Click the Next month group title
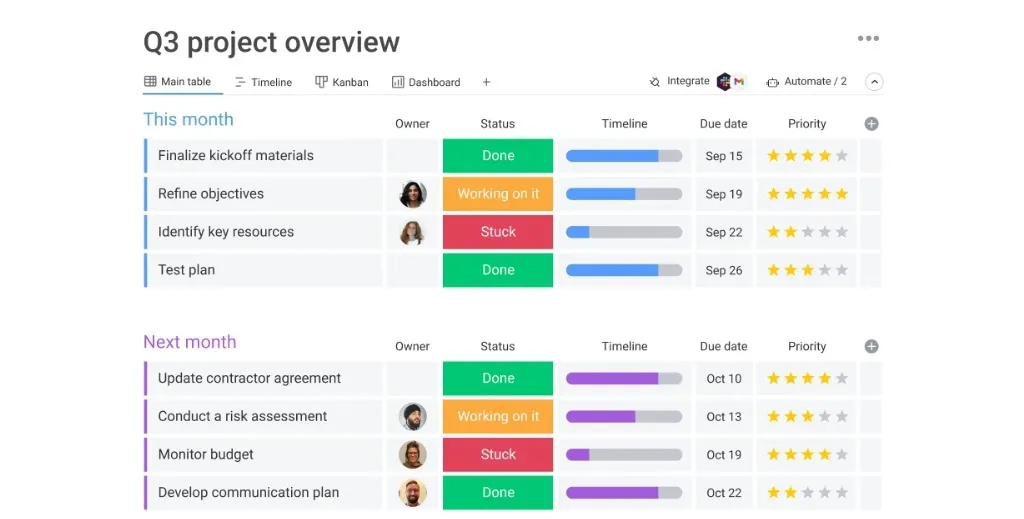Screen dimensions: 1024x519 click(189, 342)
